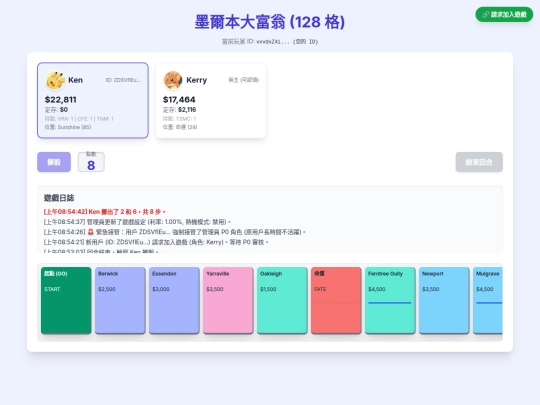Viewport: 540px width, 405px height.
Task: Click the grey end turn button
Action: click(479, 162)
